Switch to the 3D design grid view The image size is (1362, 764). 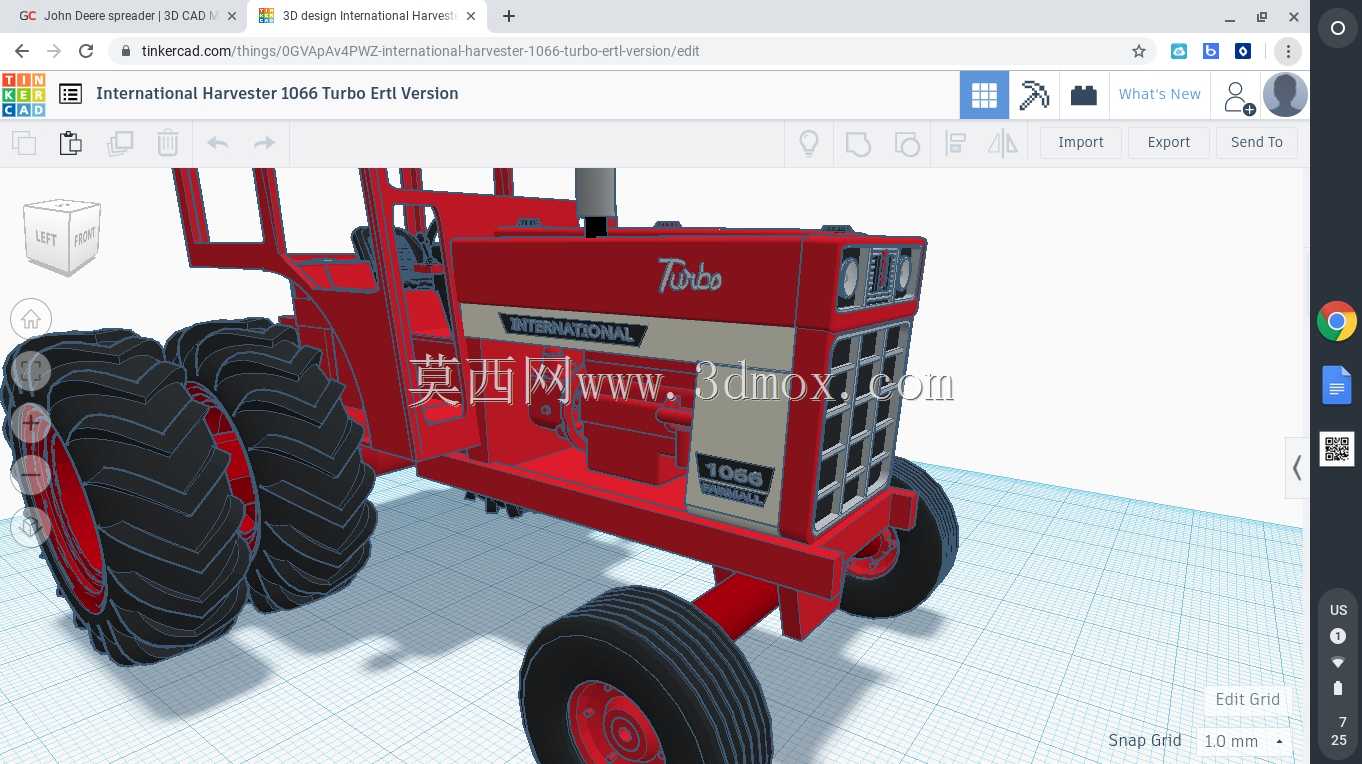pos(984,95)
